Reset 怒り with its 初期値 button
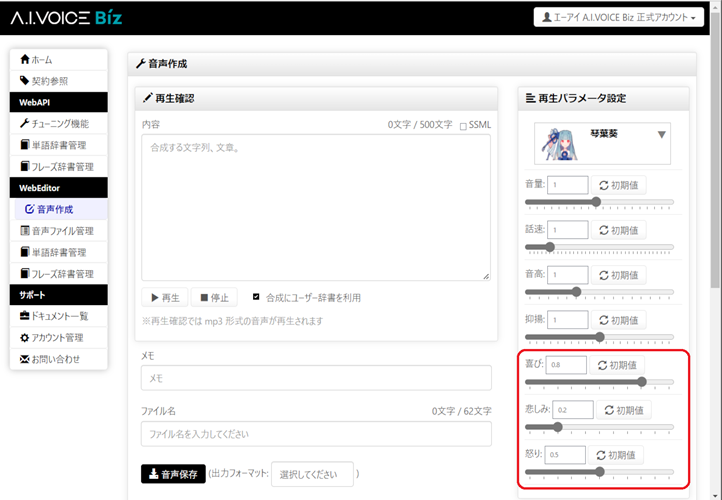 coord(616,455)
